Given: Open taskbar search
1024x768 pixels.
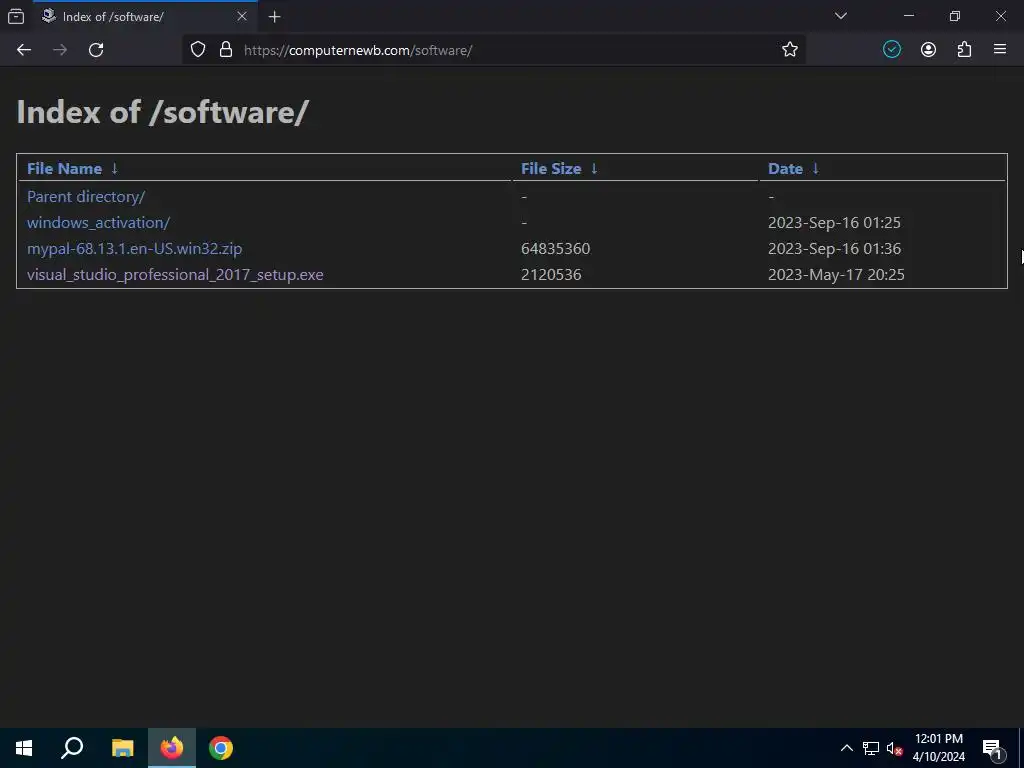Looking at the screenshot, I should tap(72, 748).
